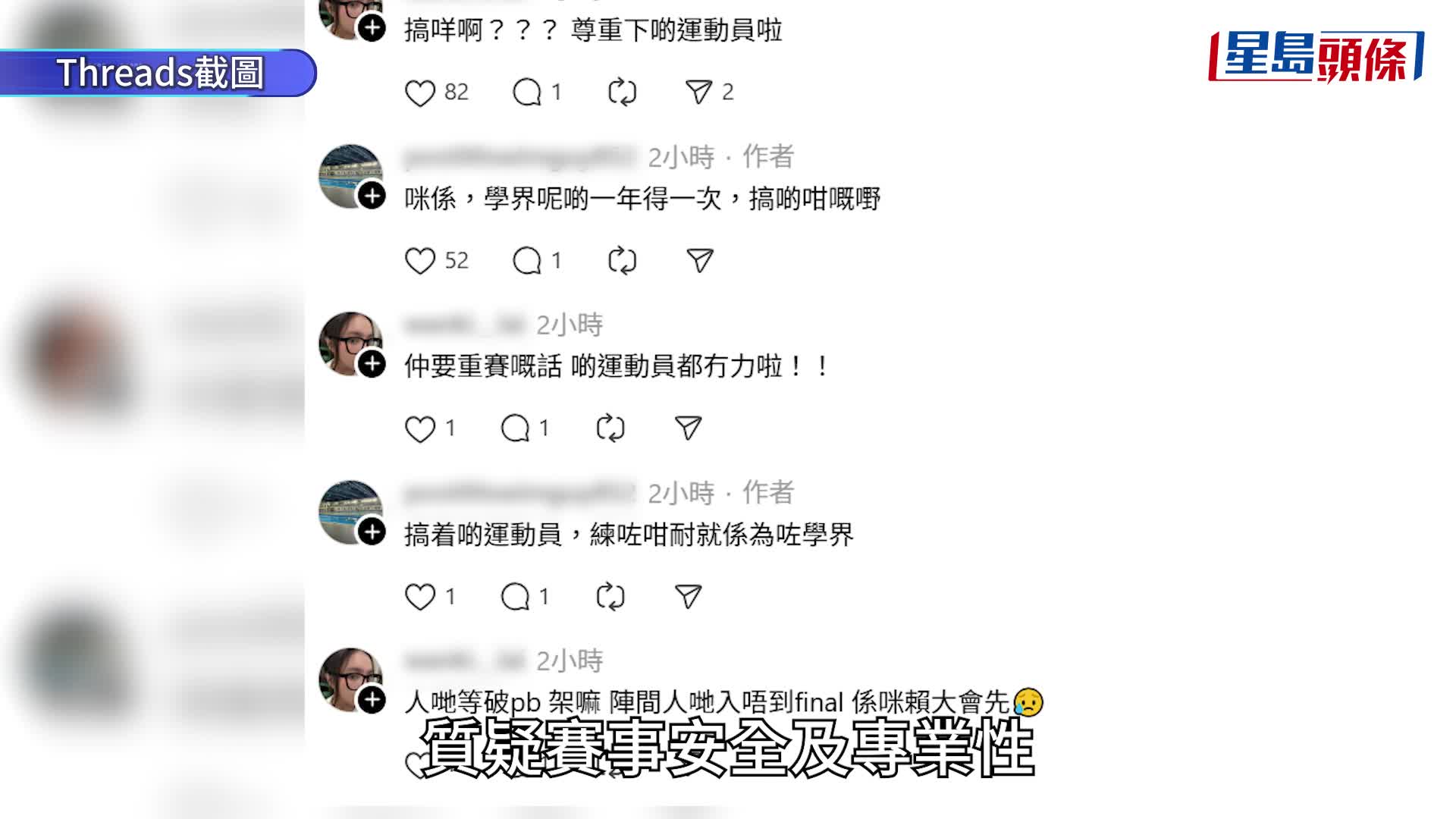Reply to the 學界呢啲一年得一次 comment
The image size is (1456, 819).
[527, 261]
